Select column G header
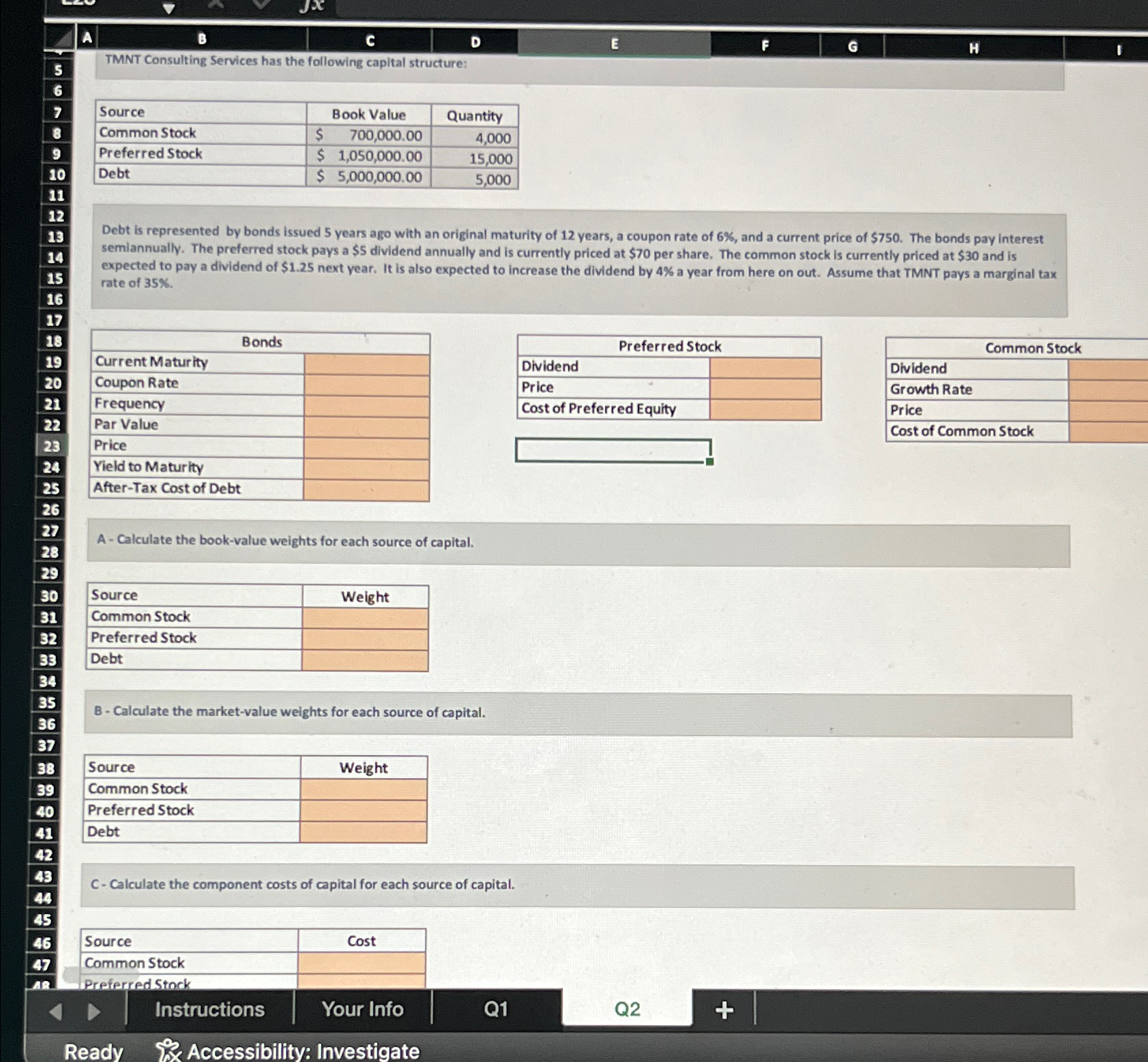Screen dimensions: 1148x1062 [x=852, y=46]
